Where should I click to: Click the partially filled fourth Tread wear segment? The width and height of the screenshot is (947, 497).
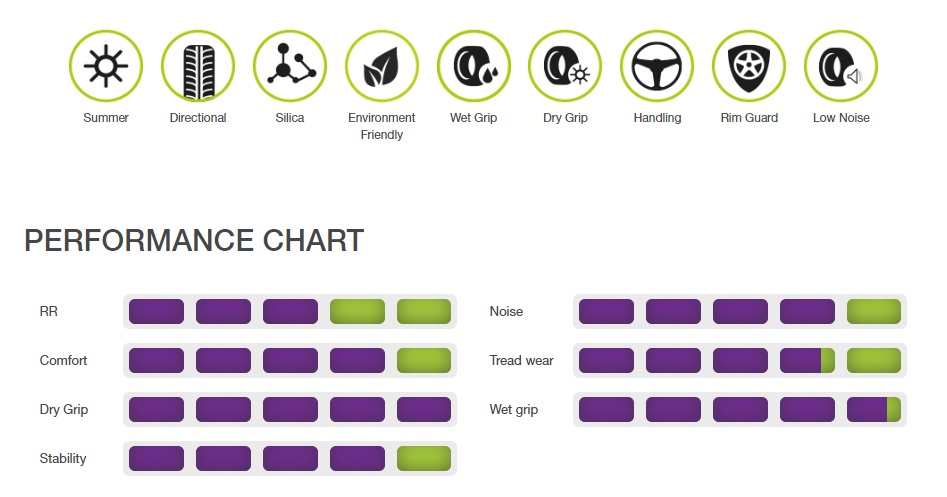coord(807,361)
